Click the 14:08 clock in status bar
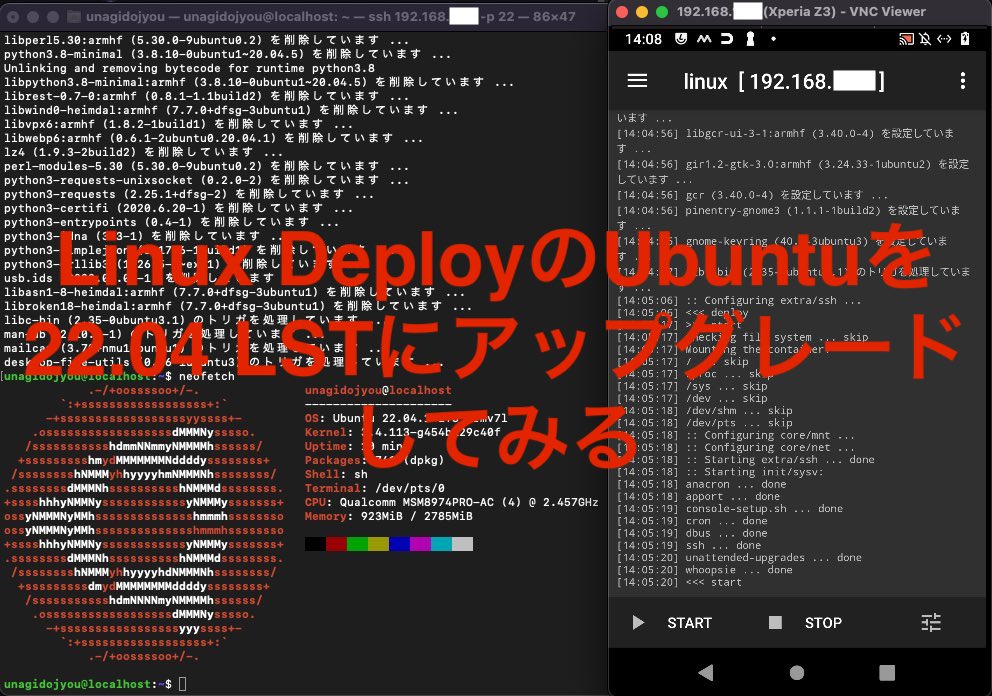 (x=643, y=40)
